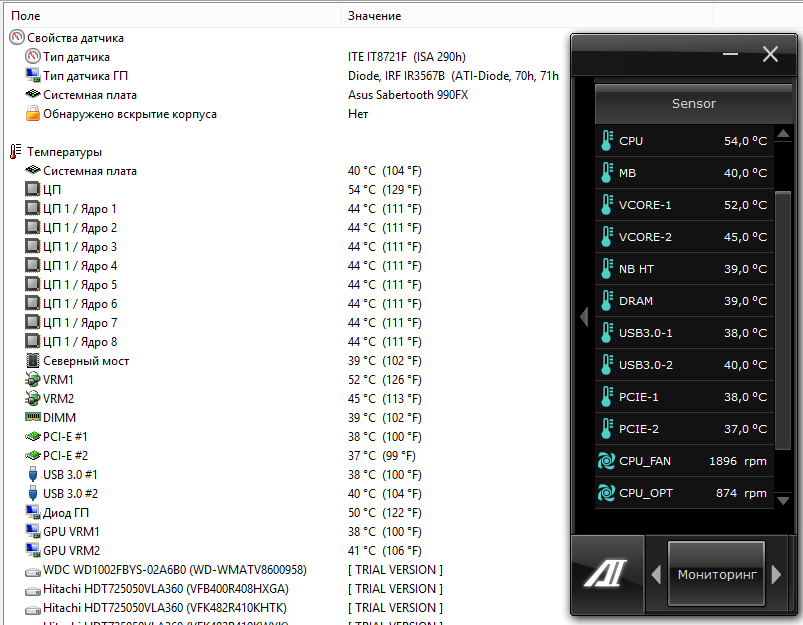The image size is (803, 625).
Task: Click the Температуры thermometer icon
Action: pos(16,152)
